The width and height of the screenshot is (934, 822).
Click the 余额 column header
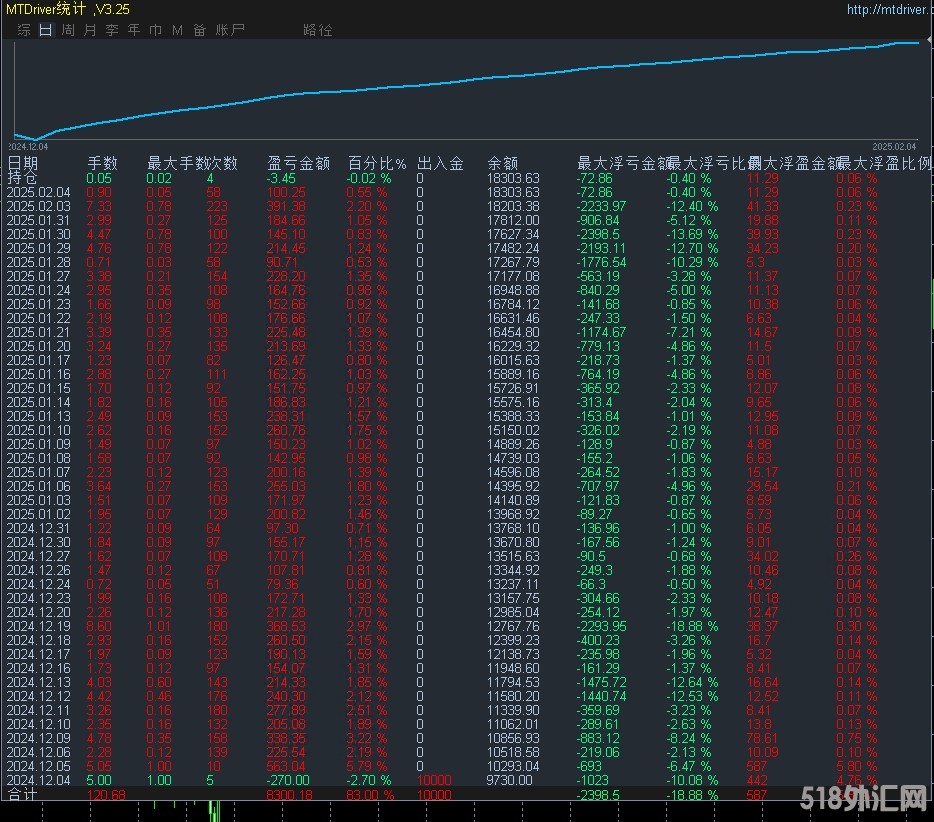(503, 163)
